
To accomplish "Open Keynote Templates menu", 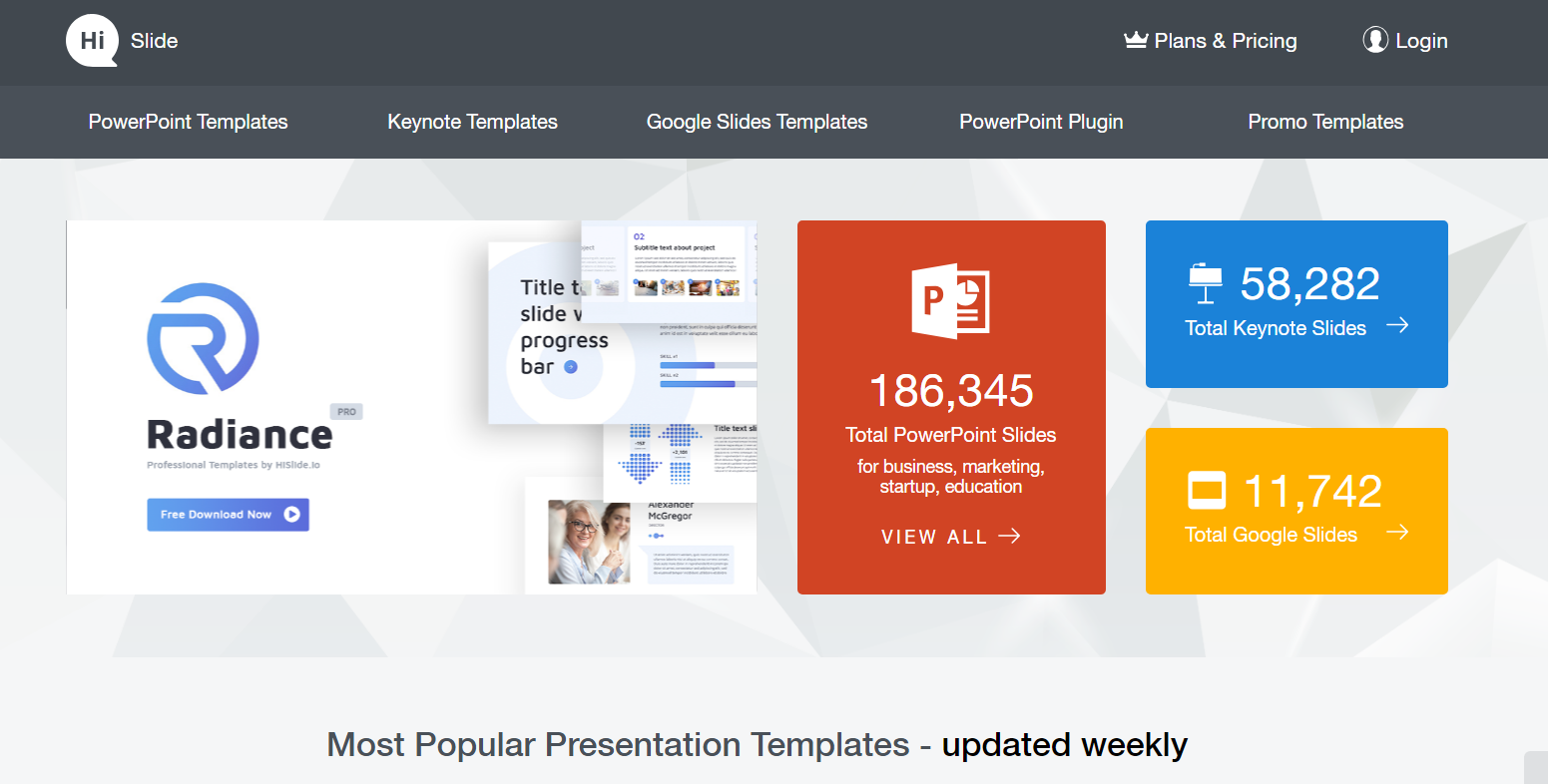I will point(472,122).
